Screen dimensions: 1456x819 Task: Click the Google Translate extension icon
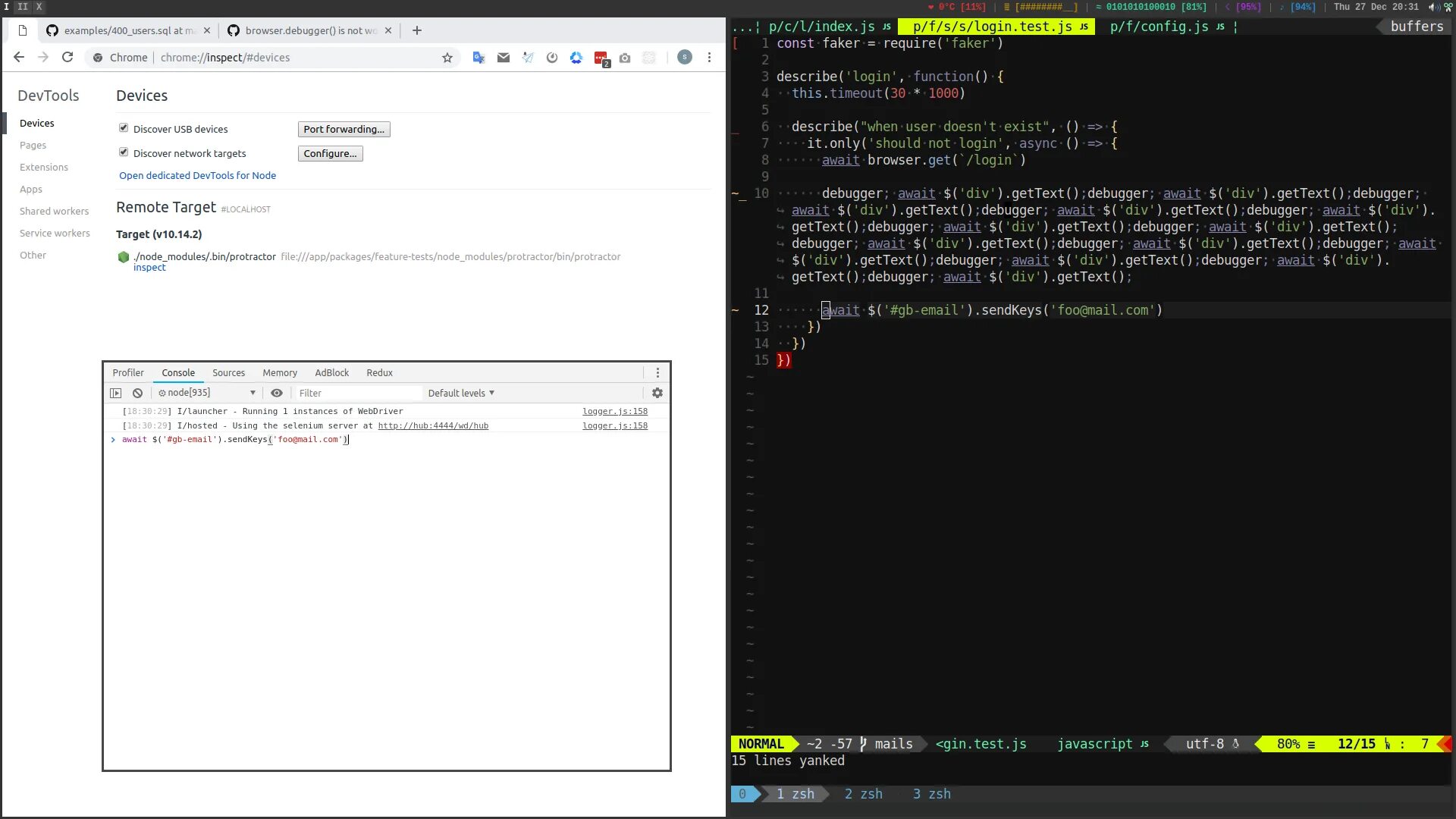479,58
